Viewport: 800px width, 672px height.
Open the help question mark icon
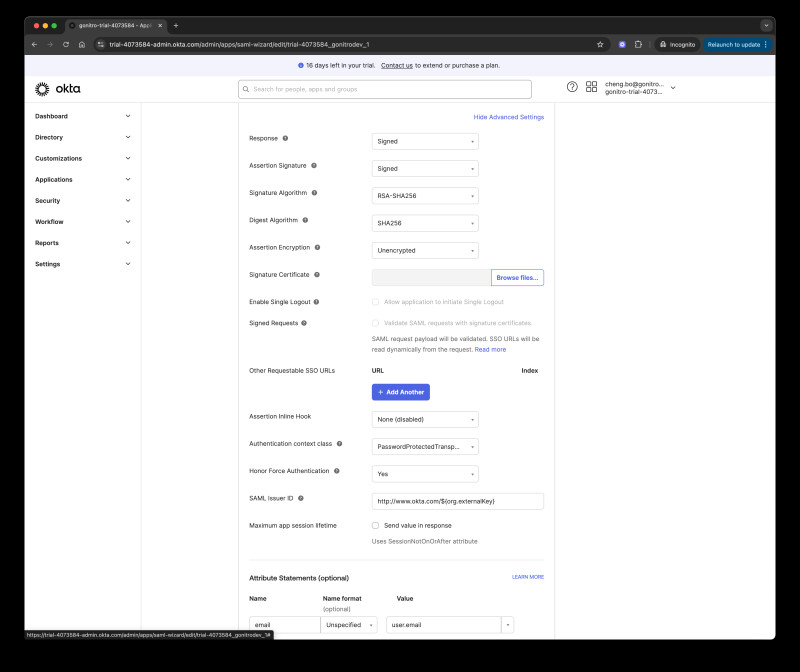pos(572,87)
